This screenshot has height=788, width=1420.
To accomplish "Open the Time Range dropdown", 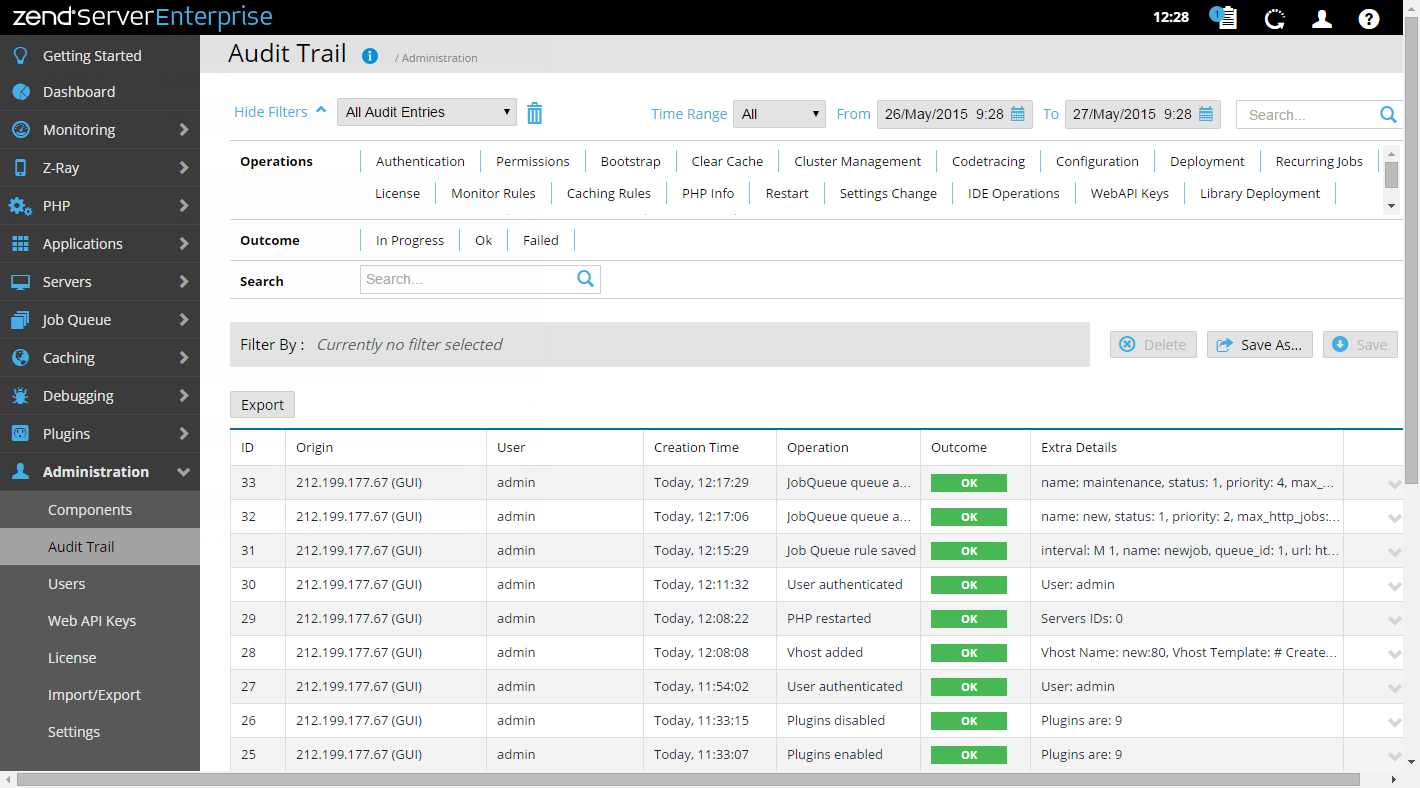I will 779,114.
